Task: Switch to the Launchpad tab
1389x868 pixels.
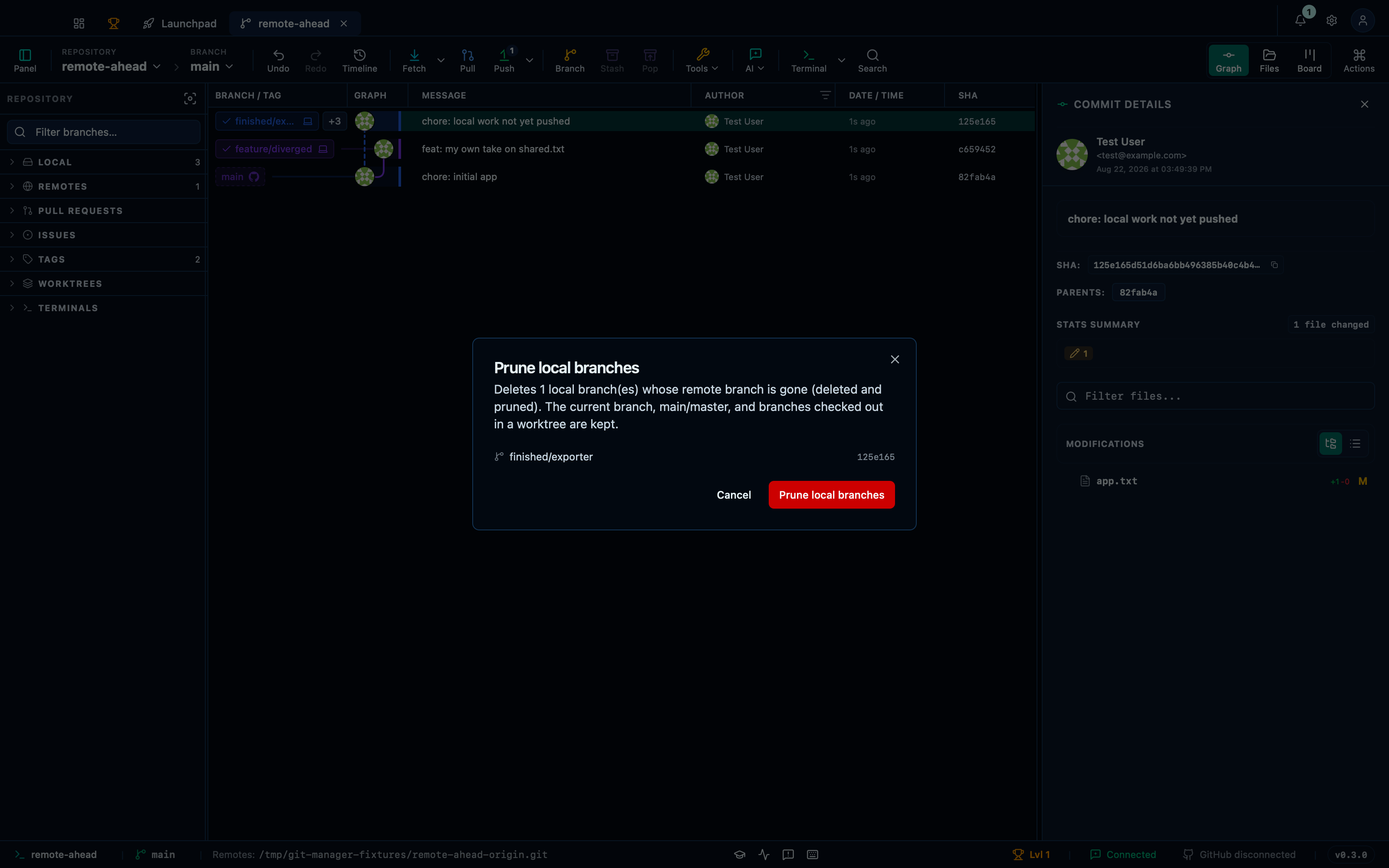Action: click(180, 23)
